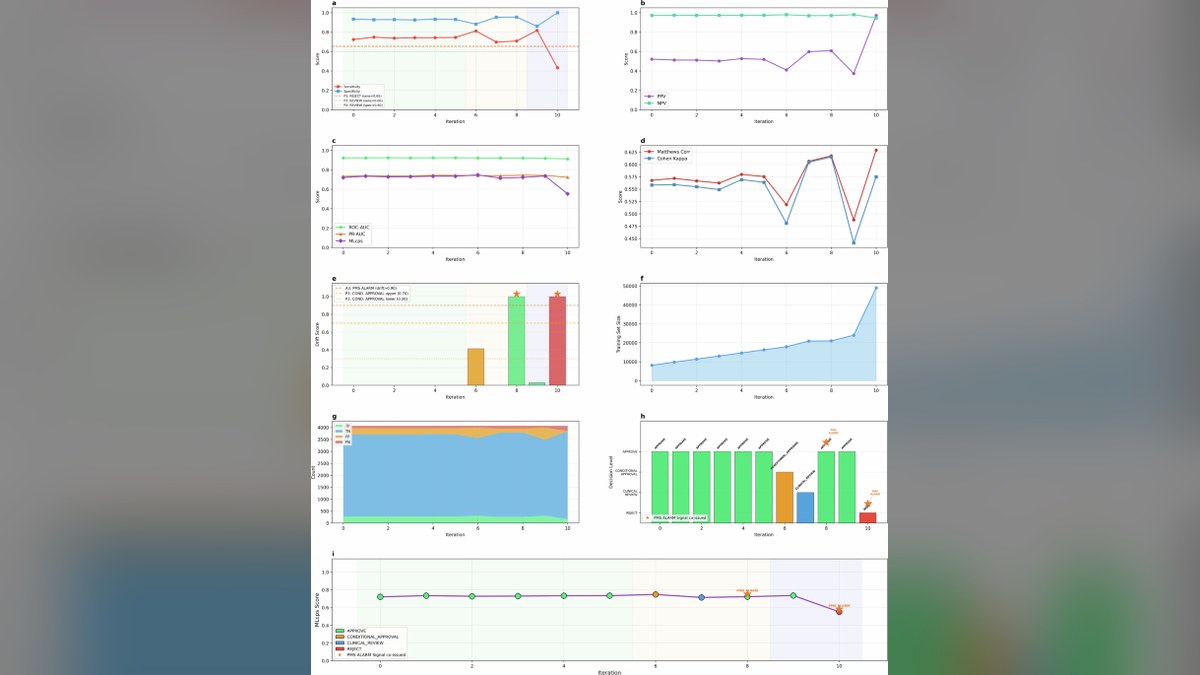
Task: Click the orange bar at iteration 6 in panel e
Action: [x=475, y=367]
